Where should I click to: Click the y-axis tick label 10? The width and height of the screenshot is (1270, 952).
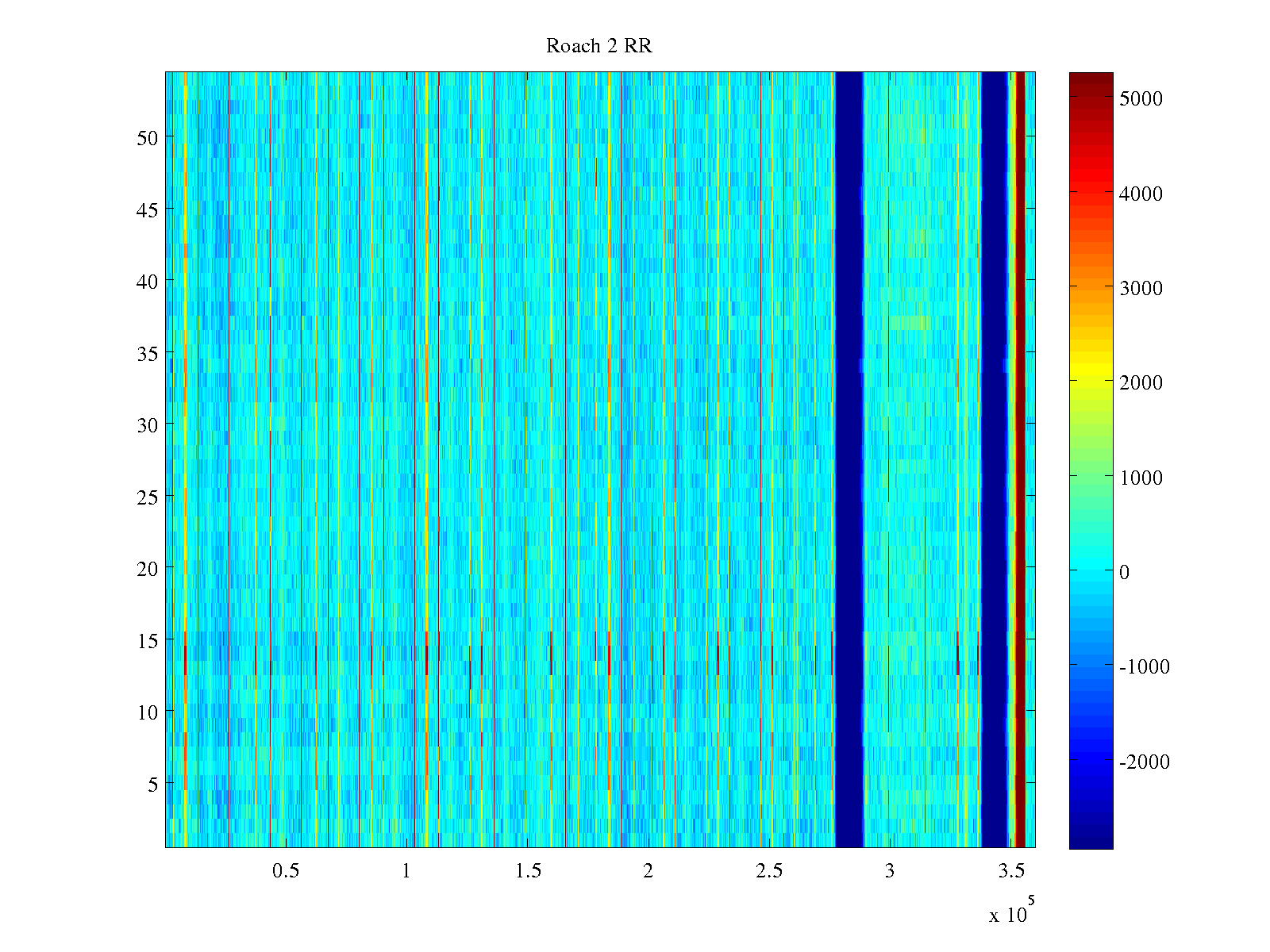148,712
